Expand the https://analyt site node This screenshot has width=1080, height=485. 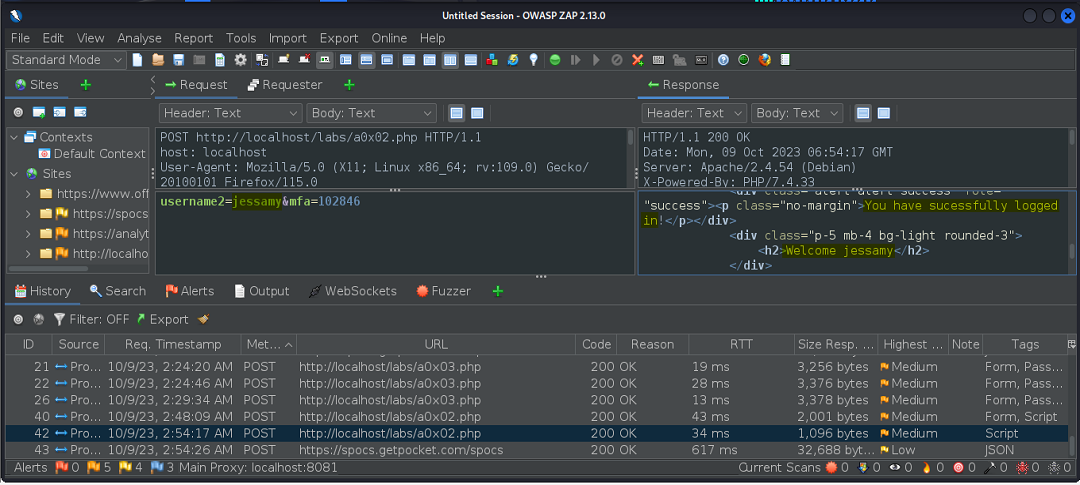coord(28,234)
